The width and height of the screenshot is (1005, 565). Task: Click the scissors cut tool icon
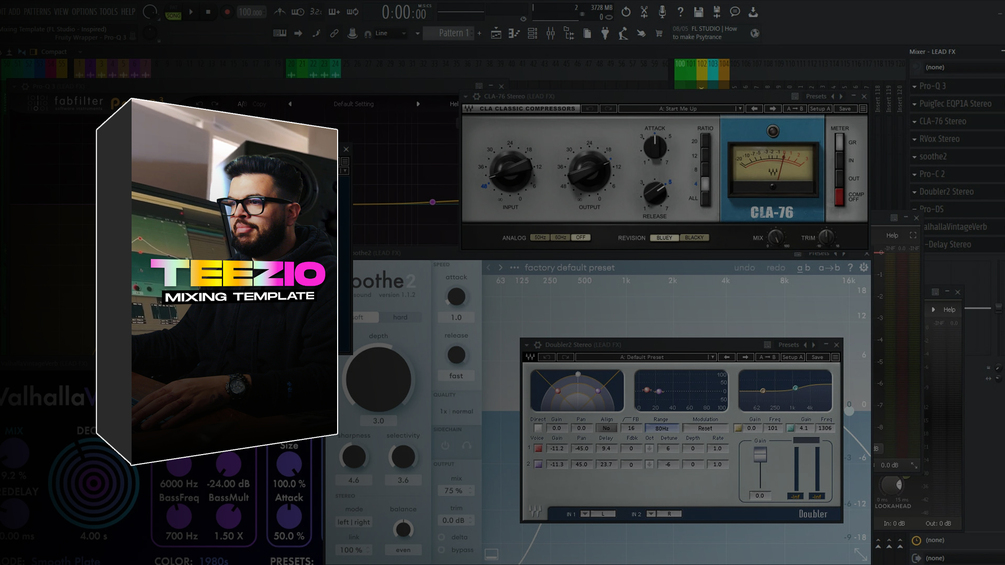644,12
